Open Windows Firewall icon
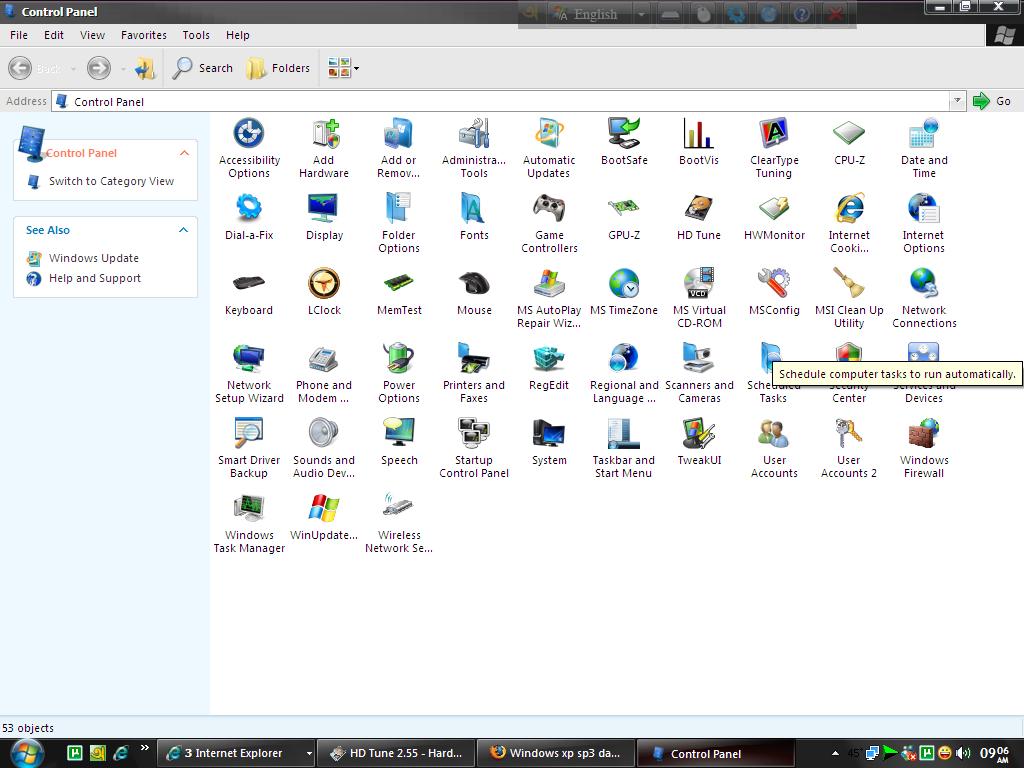1024x768 pixels. pos(923,434)
